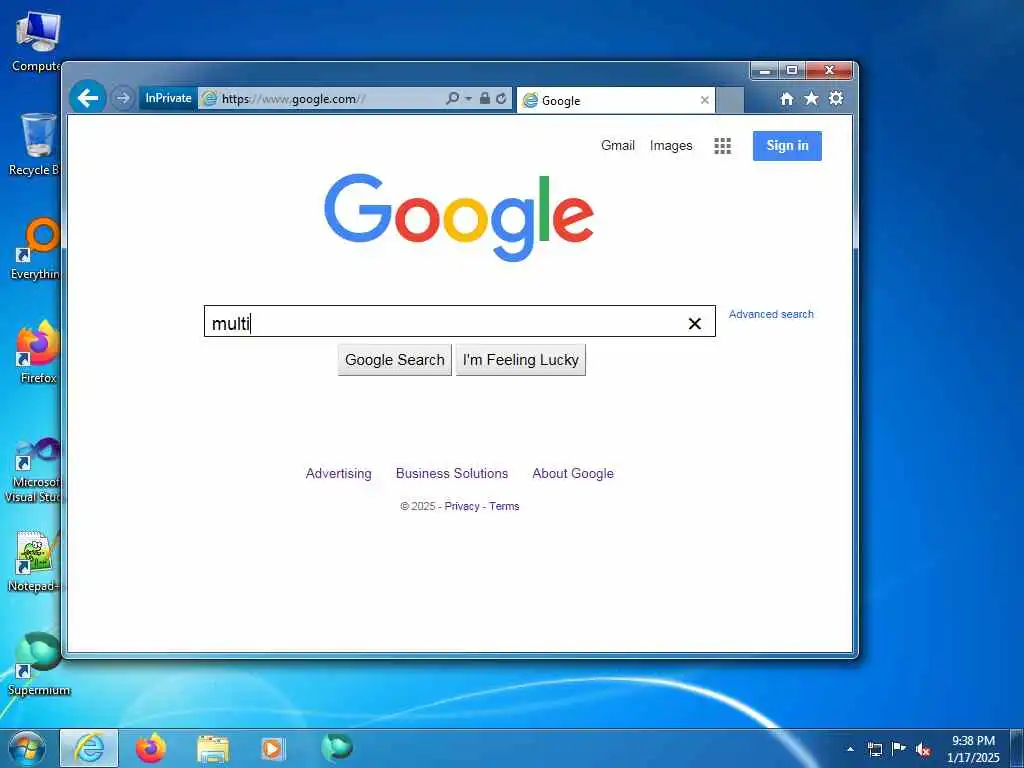The image size is (1024, 768).
Task: Refresh the page with reload icon
Action: point(501,98)
